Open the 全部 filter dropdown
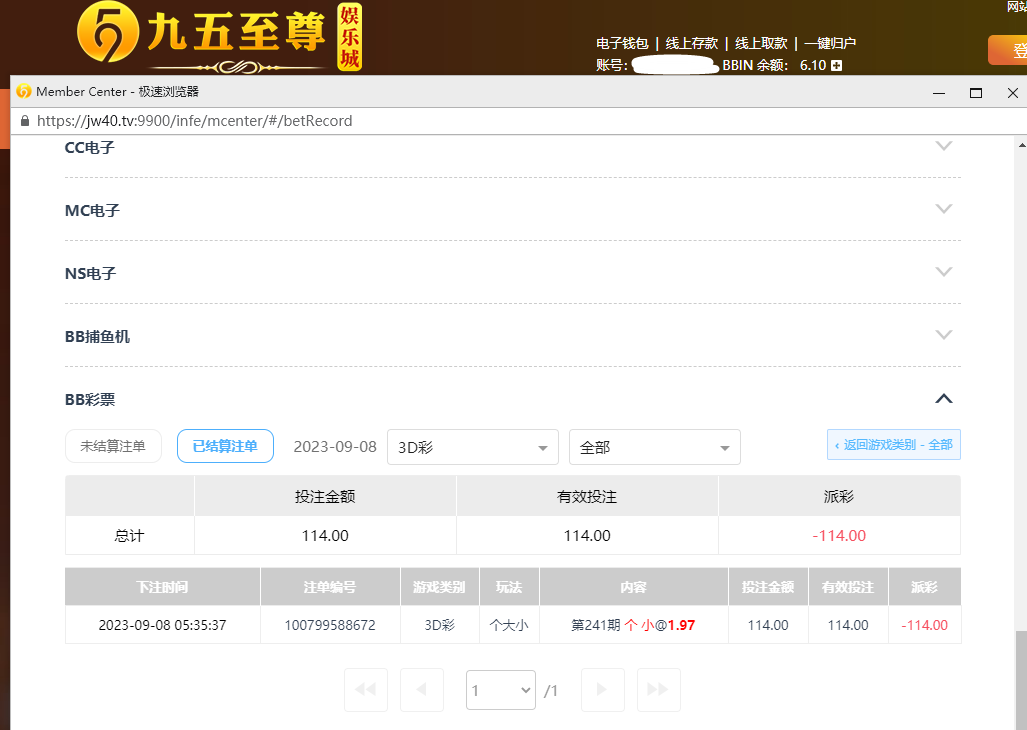Screen dimensions: 1027x730 pyautogui.click(x=654, y=447)
